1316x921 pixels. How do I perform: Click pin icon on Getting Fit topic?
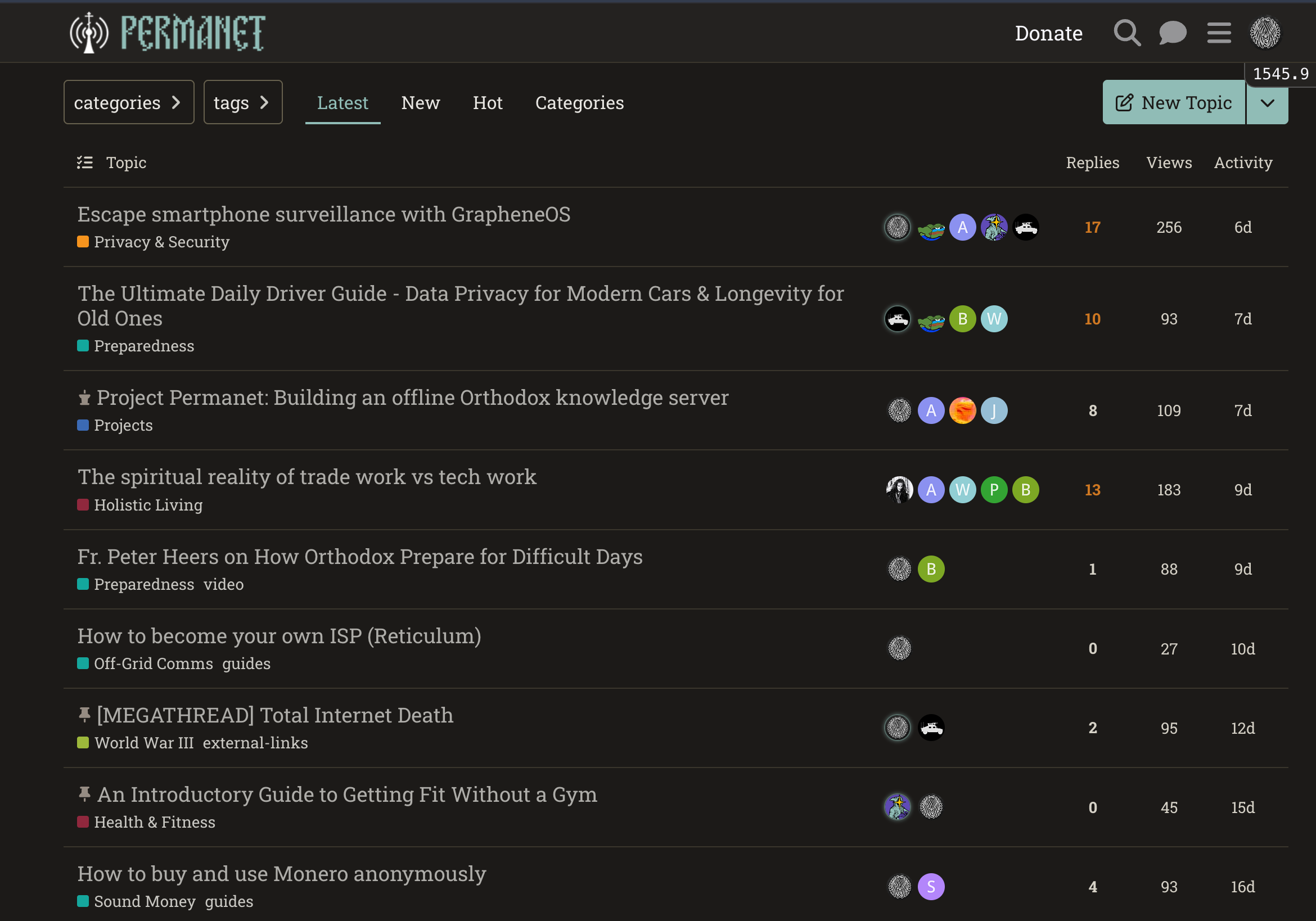click(x=84, y=794)
